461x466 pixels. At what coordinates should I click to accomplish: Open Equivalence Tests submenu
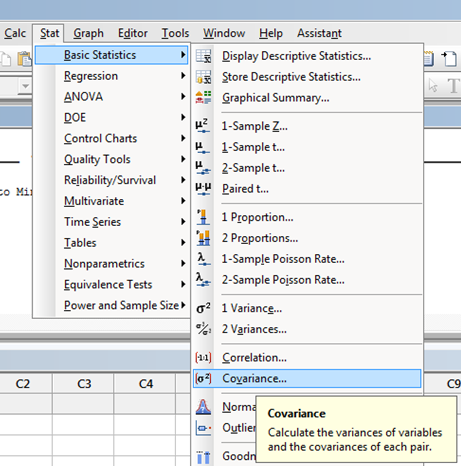(x=111, y=284)
